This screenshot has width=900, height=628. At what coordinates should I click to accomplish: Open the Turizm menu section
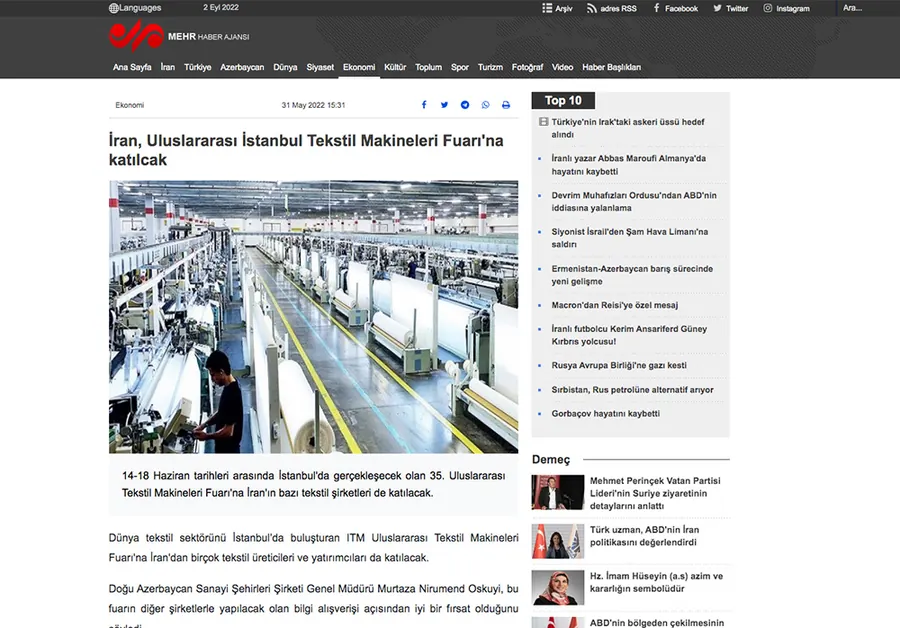(490, 67)
